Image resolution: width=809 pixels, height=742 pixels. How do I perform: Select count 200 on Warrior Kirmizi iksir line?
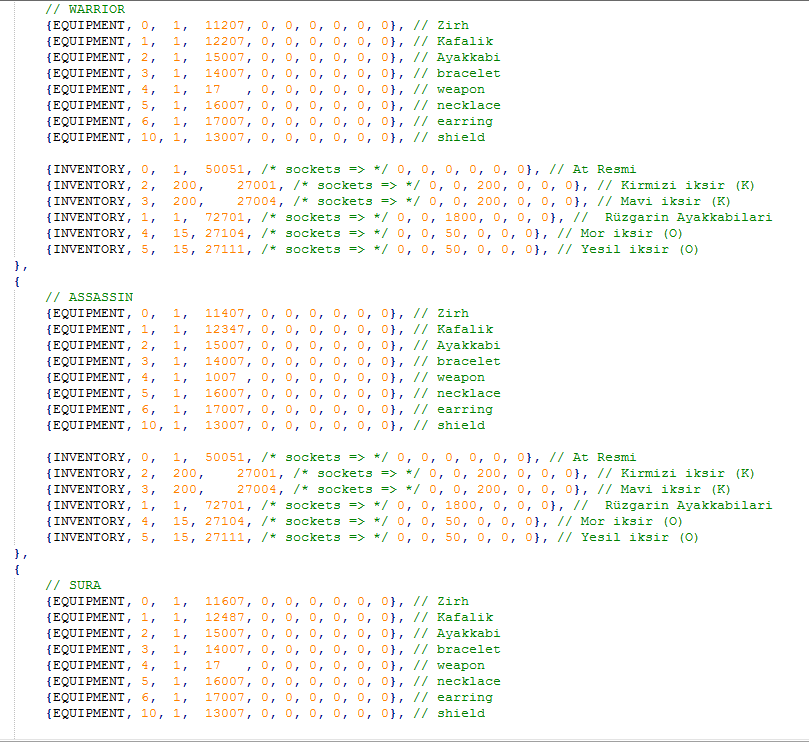(185, 185)
